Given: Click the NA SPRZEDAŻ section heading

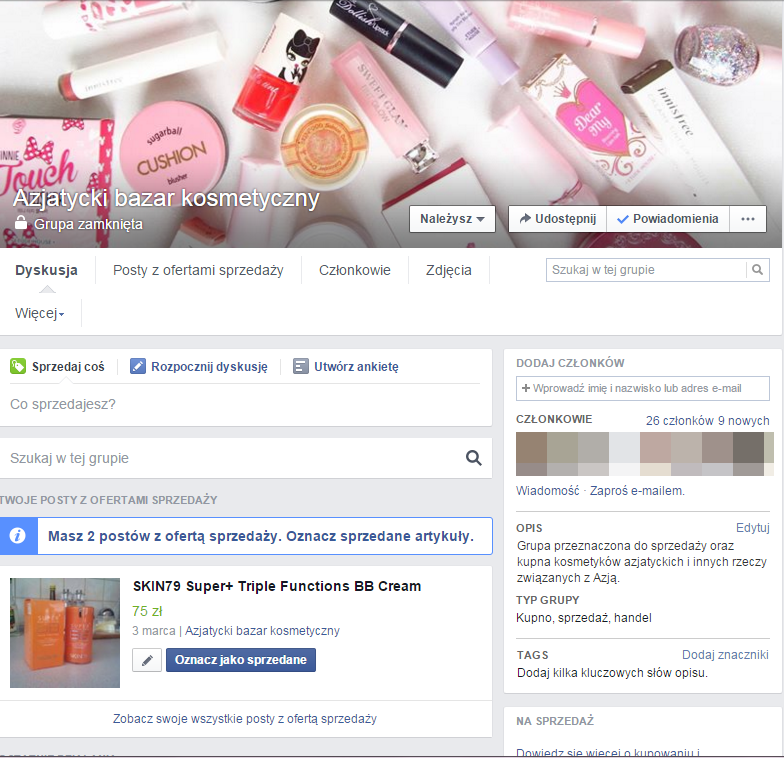Looking at the screenshot, I should click(x=555, y=721).
